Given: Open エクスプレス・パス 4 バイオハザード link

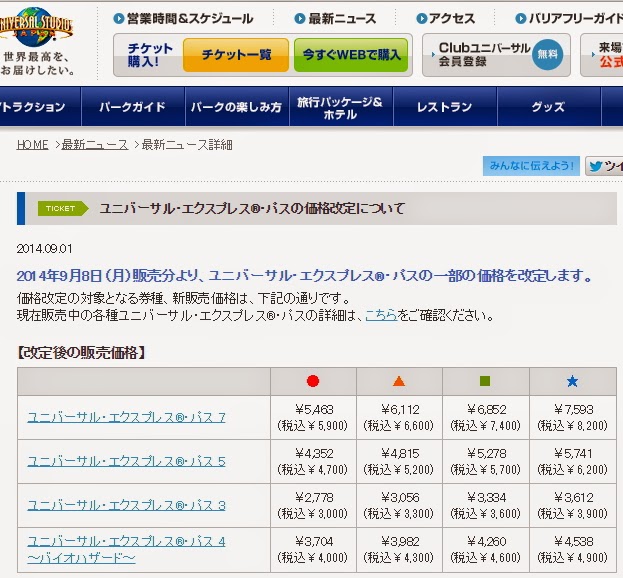Looking at the screenshot, I should (126, 550).
